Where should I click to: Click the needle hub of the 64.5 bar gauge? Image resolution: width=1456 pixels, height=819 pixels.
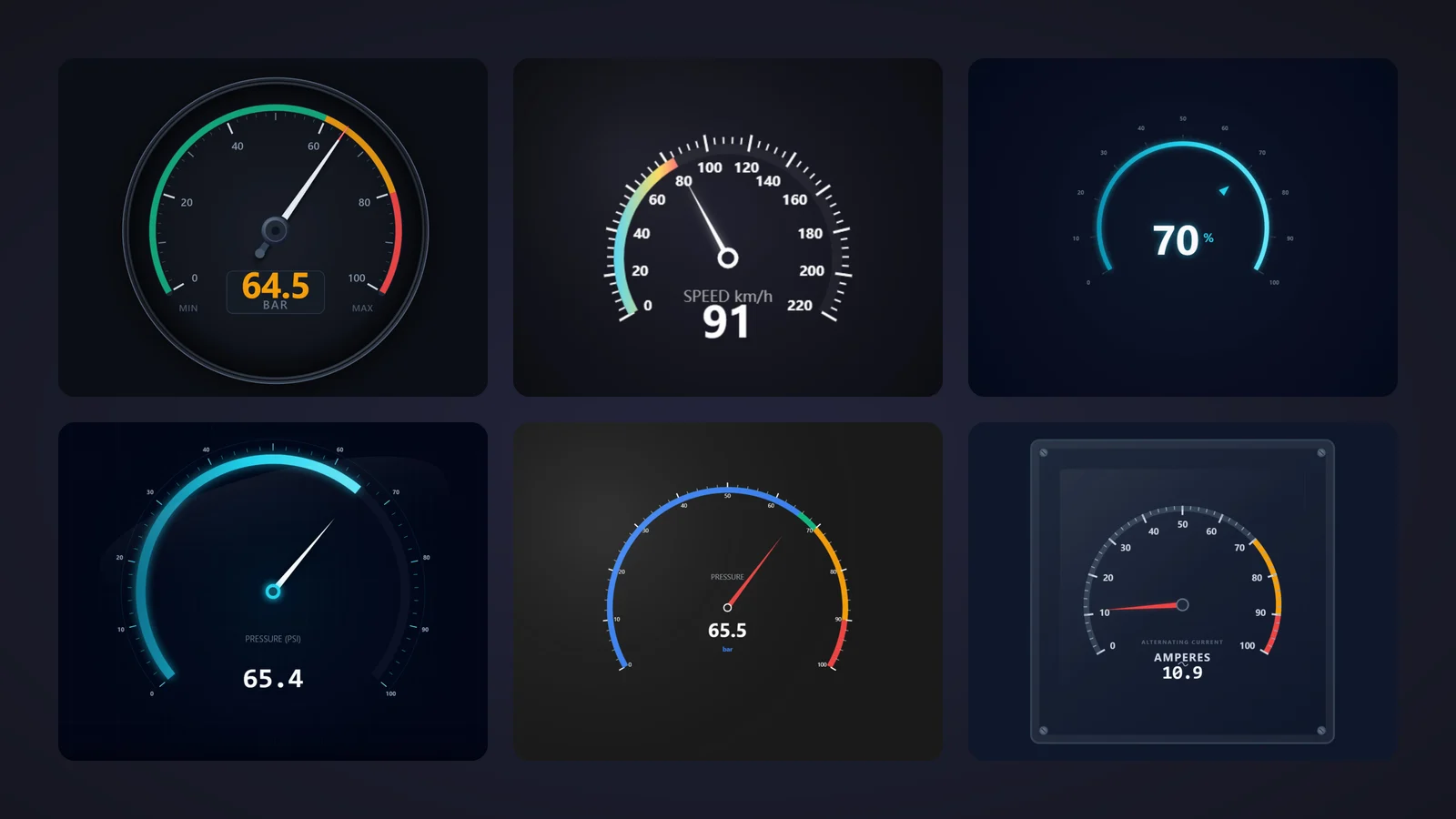point(274,229)
